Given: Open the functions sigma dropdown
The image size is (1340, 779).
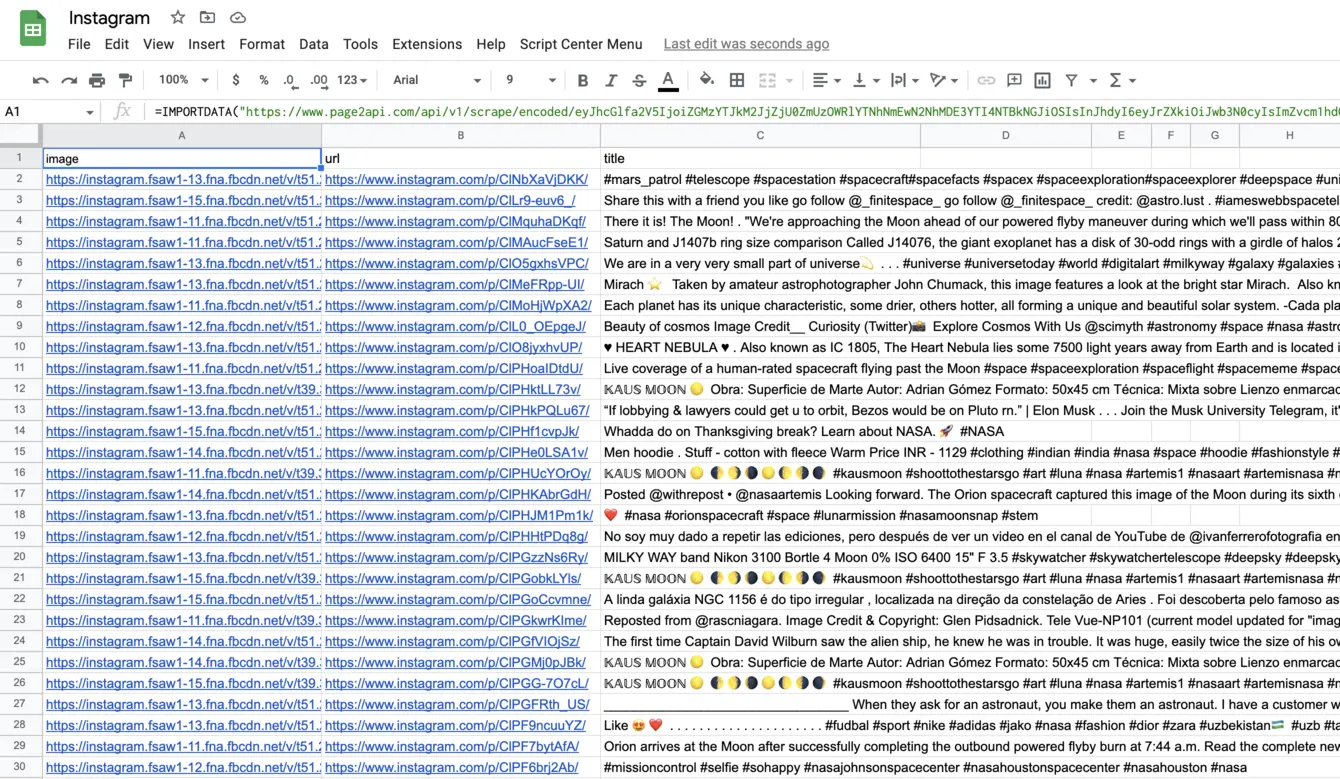Looking at the screenshot, I should click(1122, 80).
